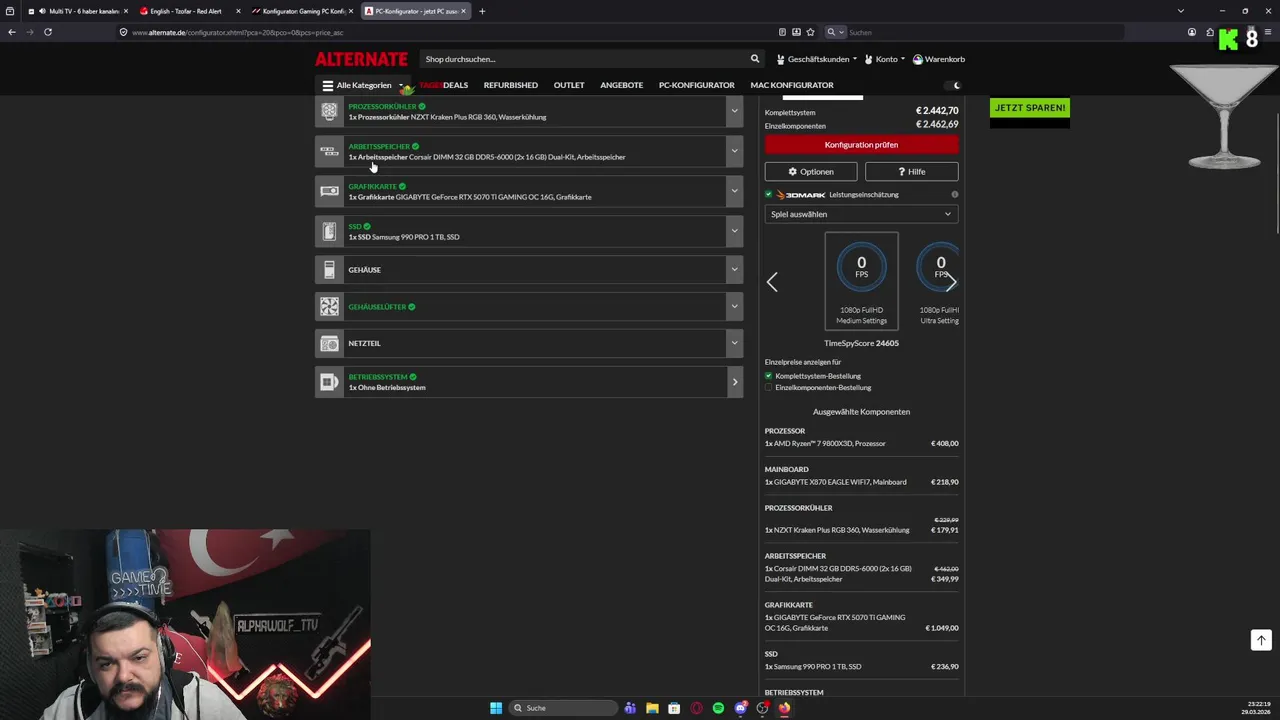The height and width of the screenshot is (720, 1280).
Task: Open File Explorer from the taskbar
Action: pyautogui.click(x=652, y=708)
